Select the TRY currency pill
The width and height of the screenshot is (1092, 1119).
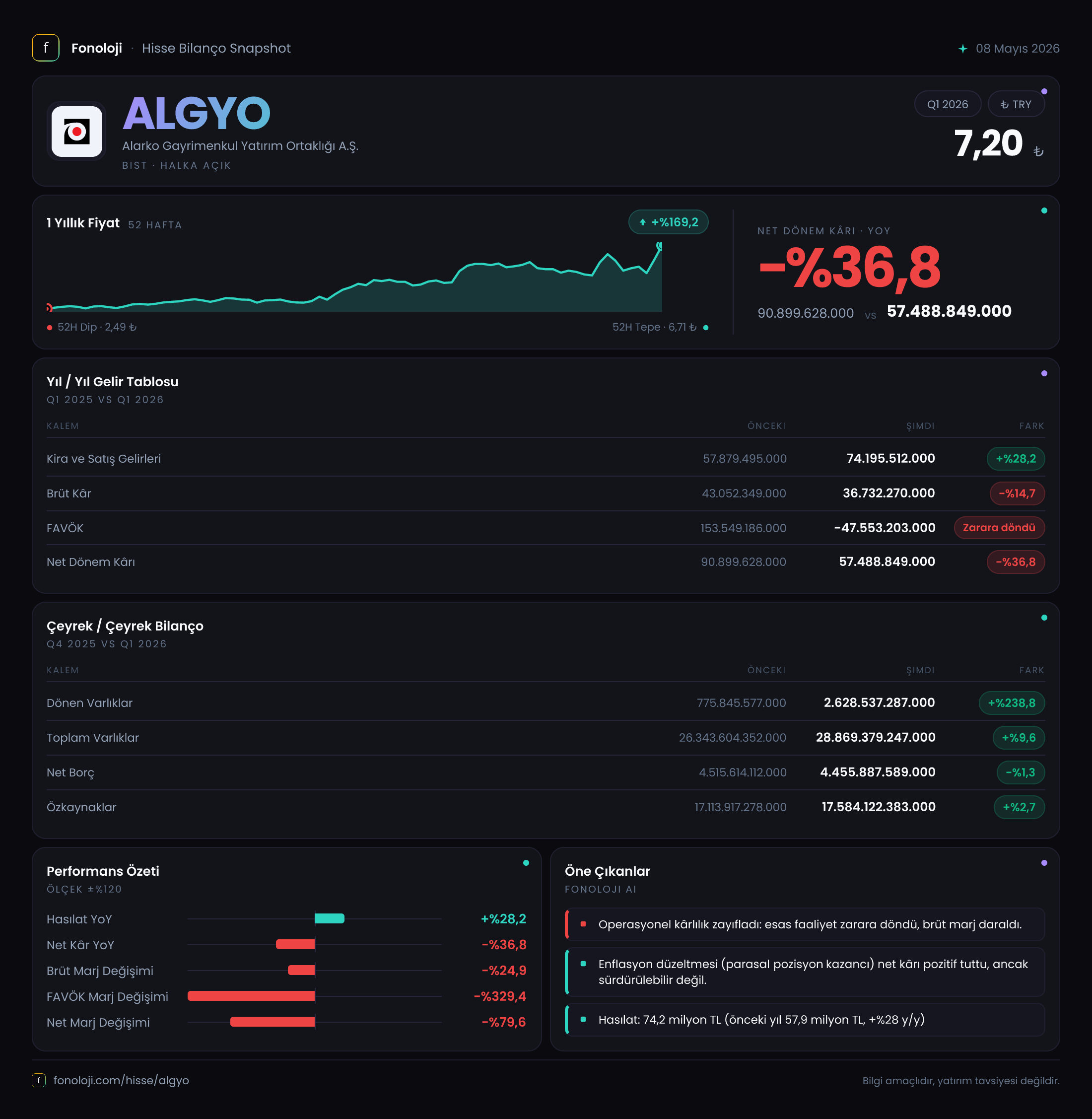click(x=1016, y=104)
